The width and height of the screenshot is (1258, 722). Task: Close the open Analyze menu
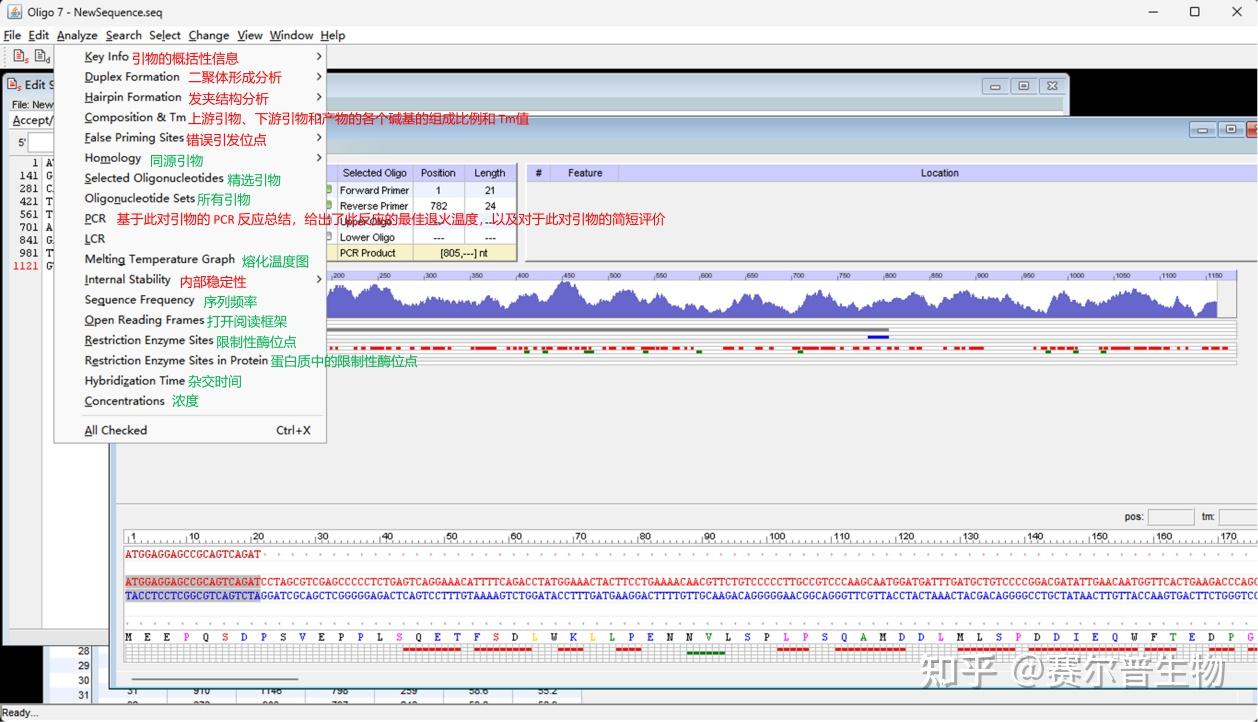coord(77,35)
